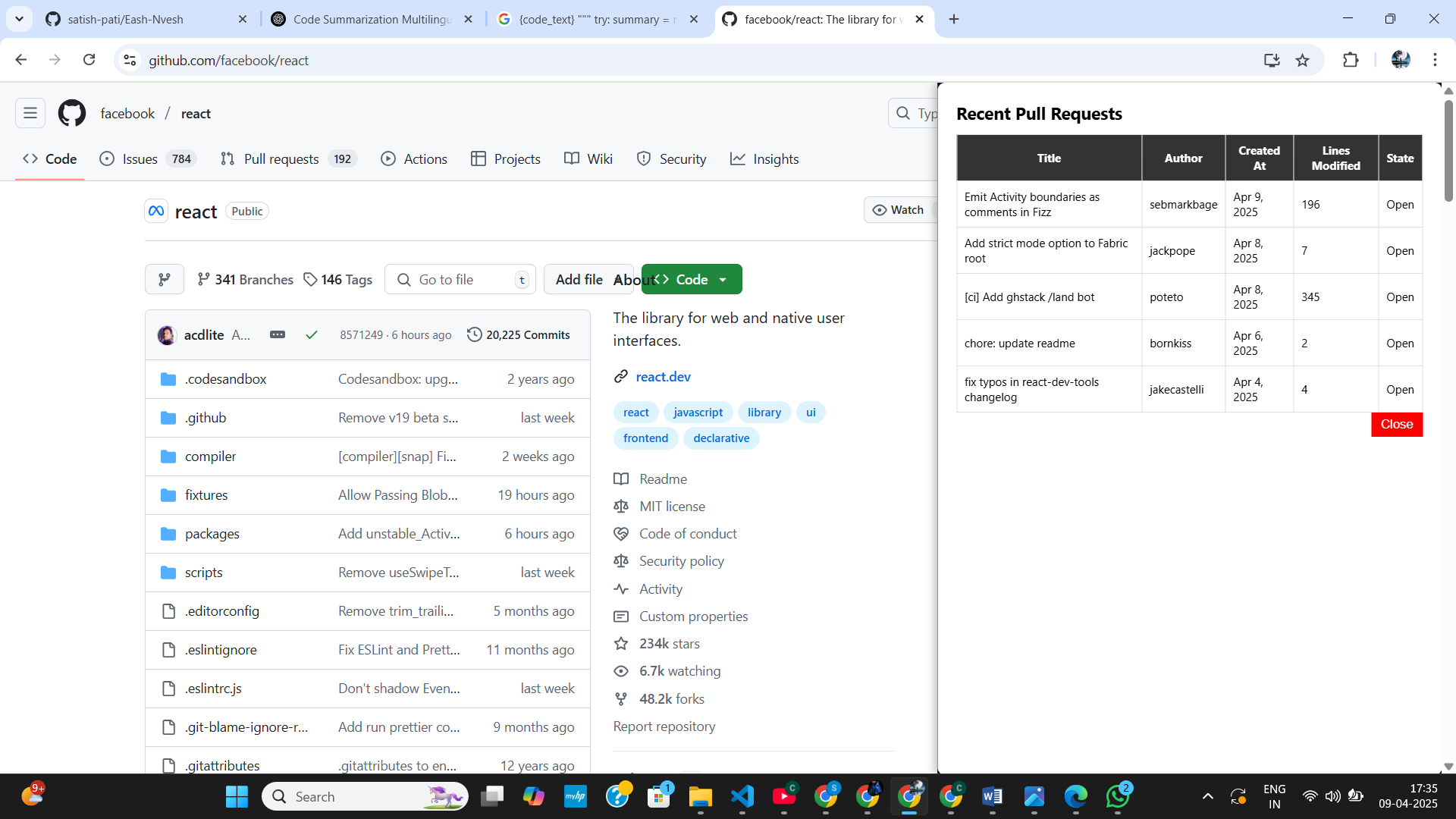Click the facebook owner link
Screen dimensions: 1456x819
coord(127,113)
